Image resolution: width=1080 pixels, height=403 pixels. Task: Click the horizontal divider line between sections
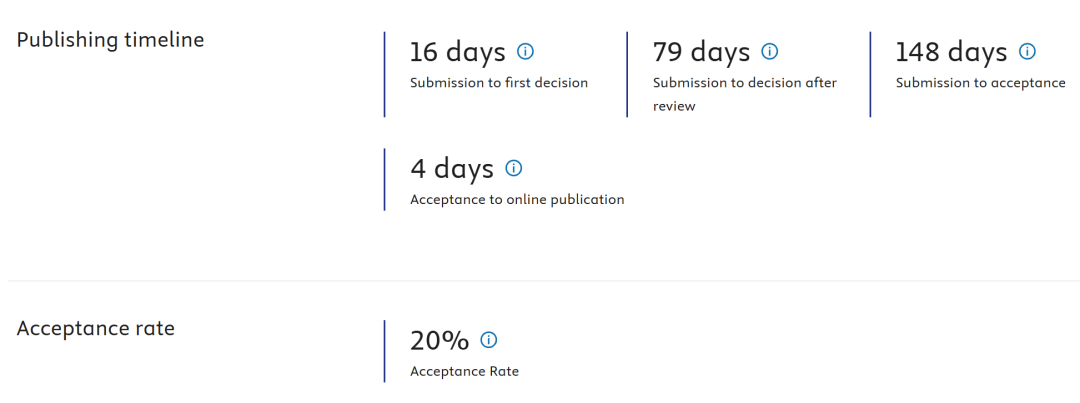[x=540, y=281]
